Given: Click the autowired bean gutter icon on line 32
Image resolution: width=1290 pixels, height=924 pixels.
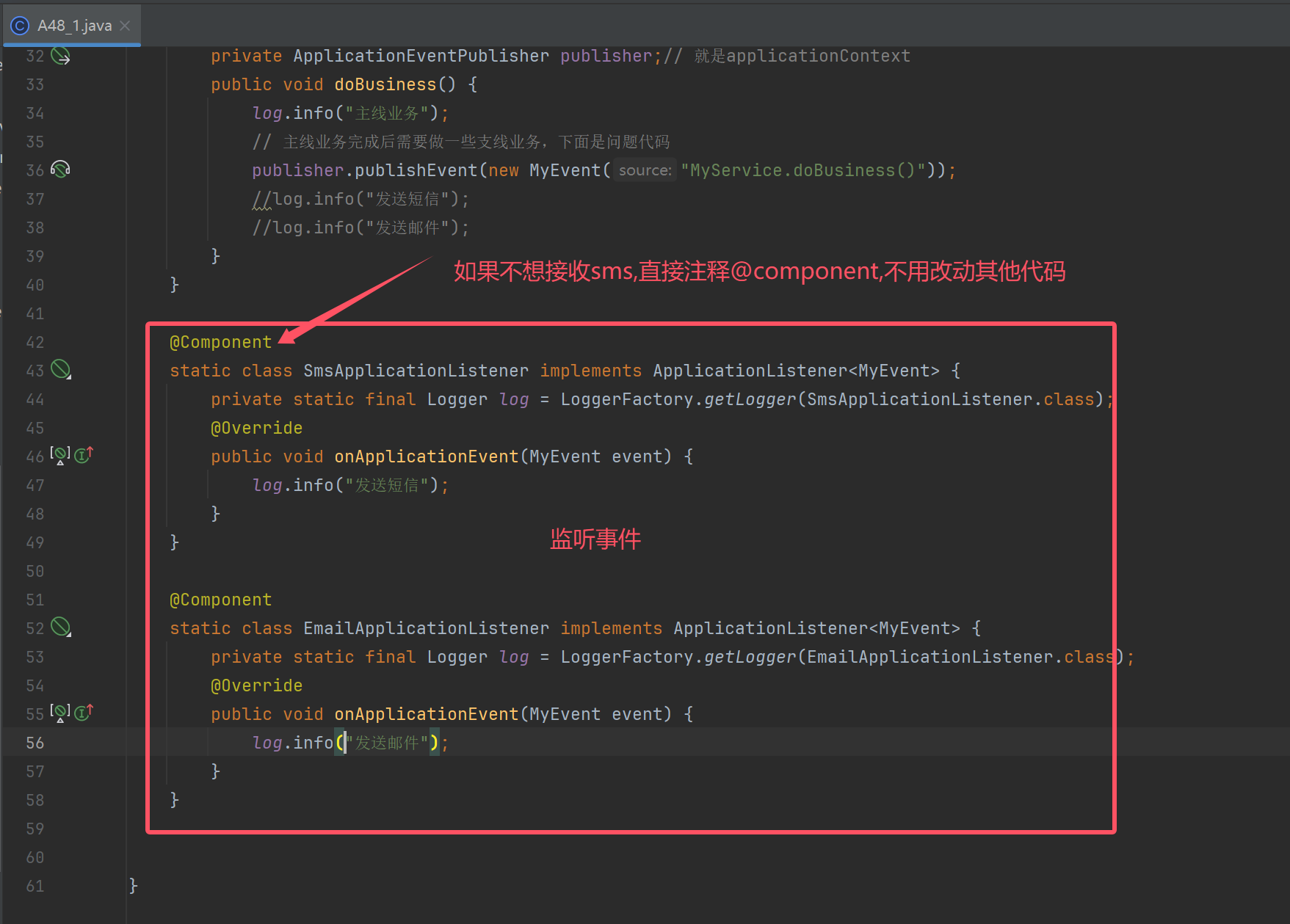Looking at the screenshot, I should (61, 56).
